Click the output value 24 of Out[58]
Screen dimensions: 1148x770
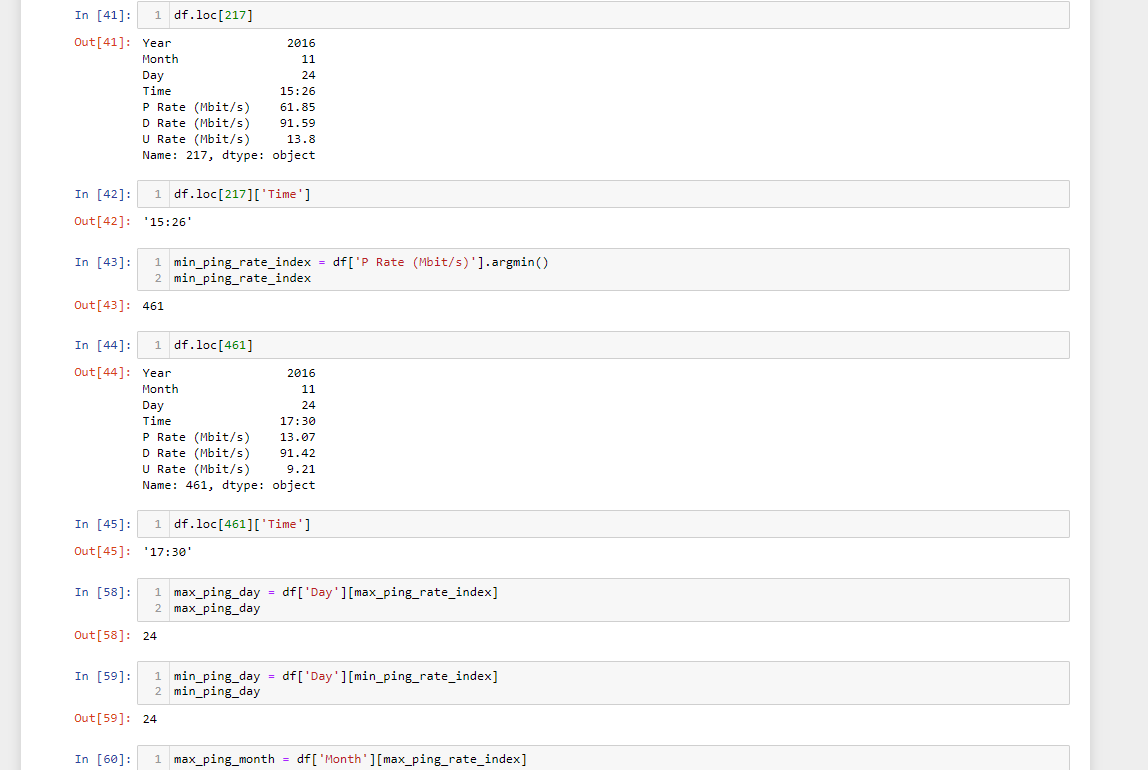(149, 636)
